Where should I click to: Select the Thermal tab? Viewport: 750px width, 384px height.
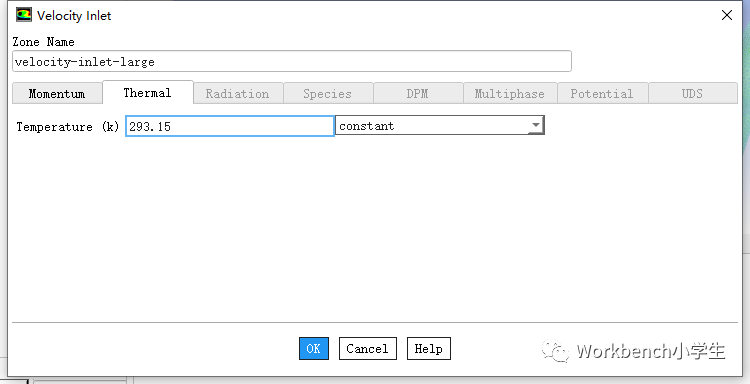click(148, 93)
